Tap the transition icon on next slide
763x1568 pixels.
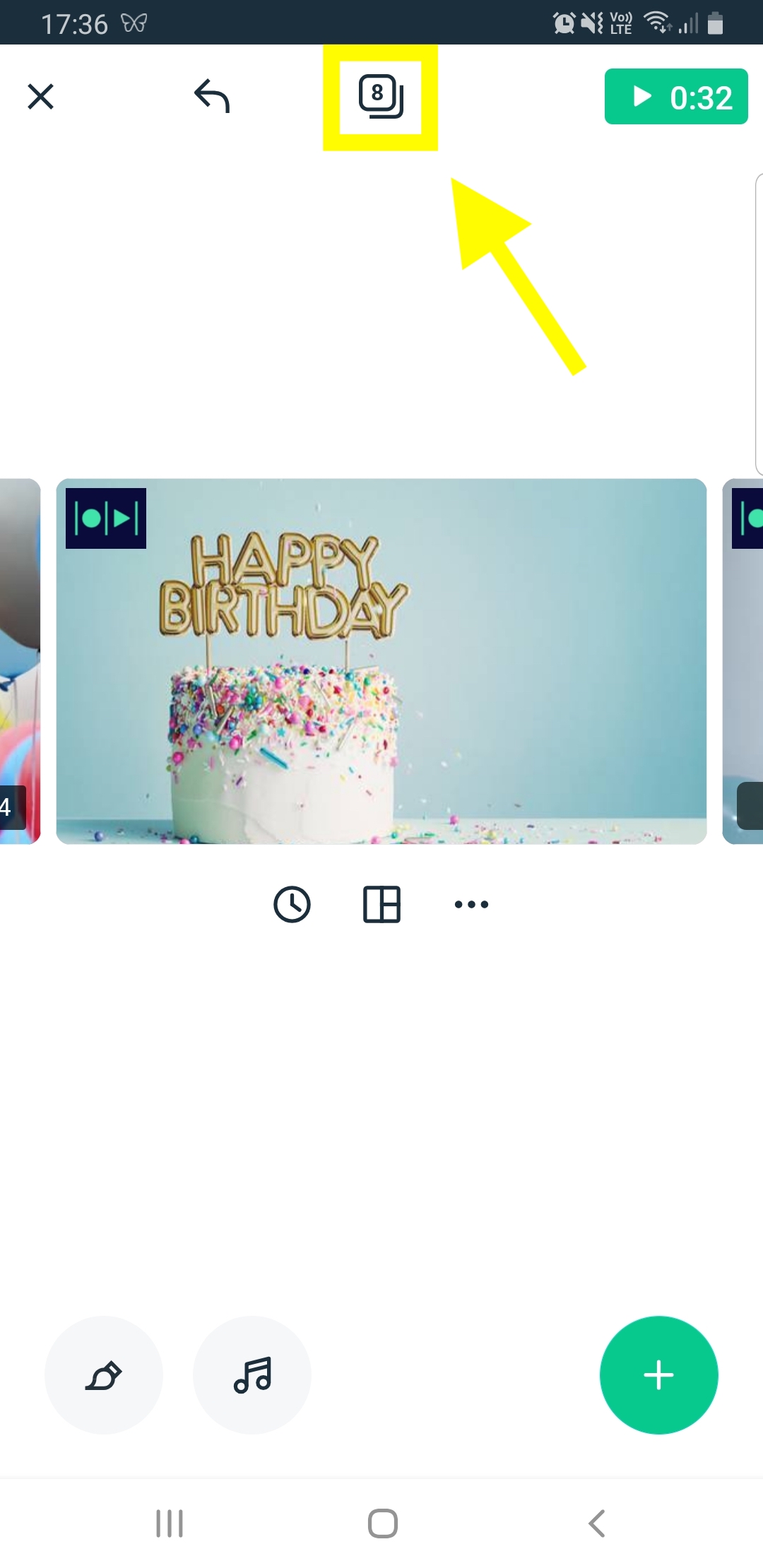(x=747, y=518)
